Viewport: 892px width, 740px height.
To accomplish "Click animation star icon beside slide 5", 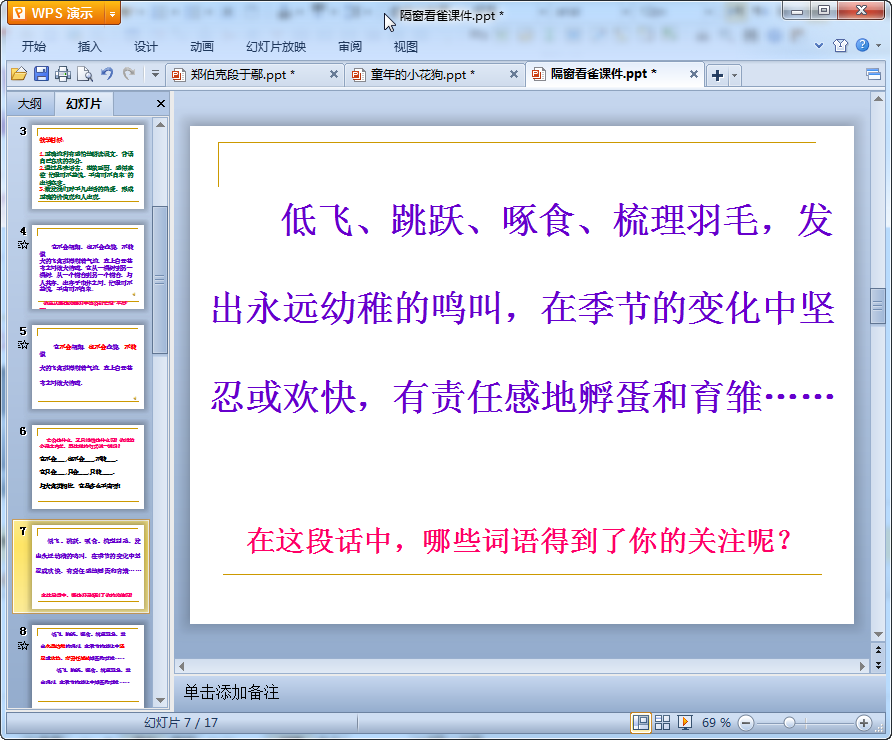I will [x=23, y=345].
